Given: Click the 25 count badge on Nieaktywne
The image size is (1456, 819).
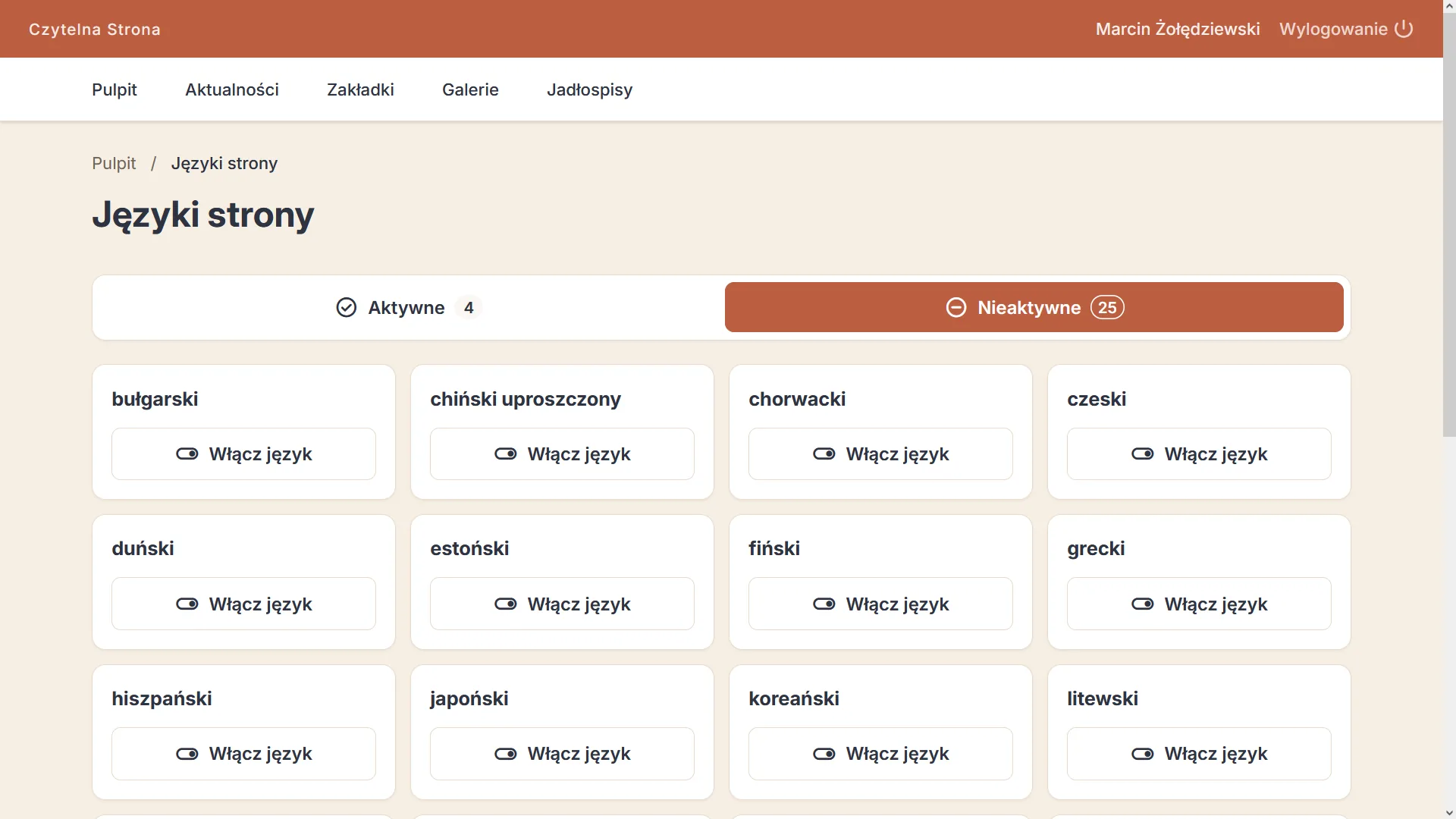Looking at the screenshot, I should pos(1107,307).
